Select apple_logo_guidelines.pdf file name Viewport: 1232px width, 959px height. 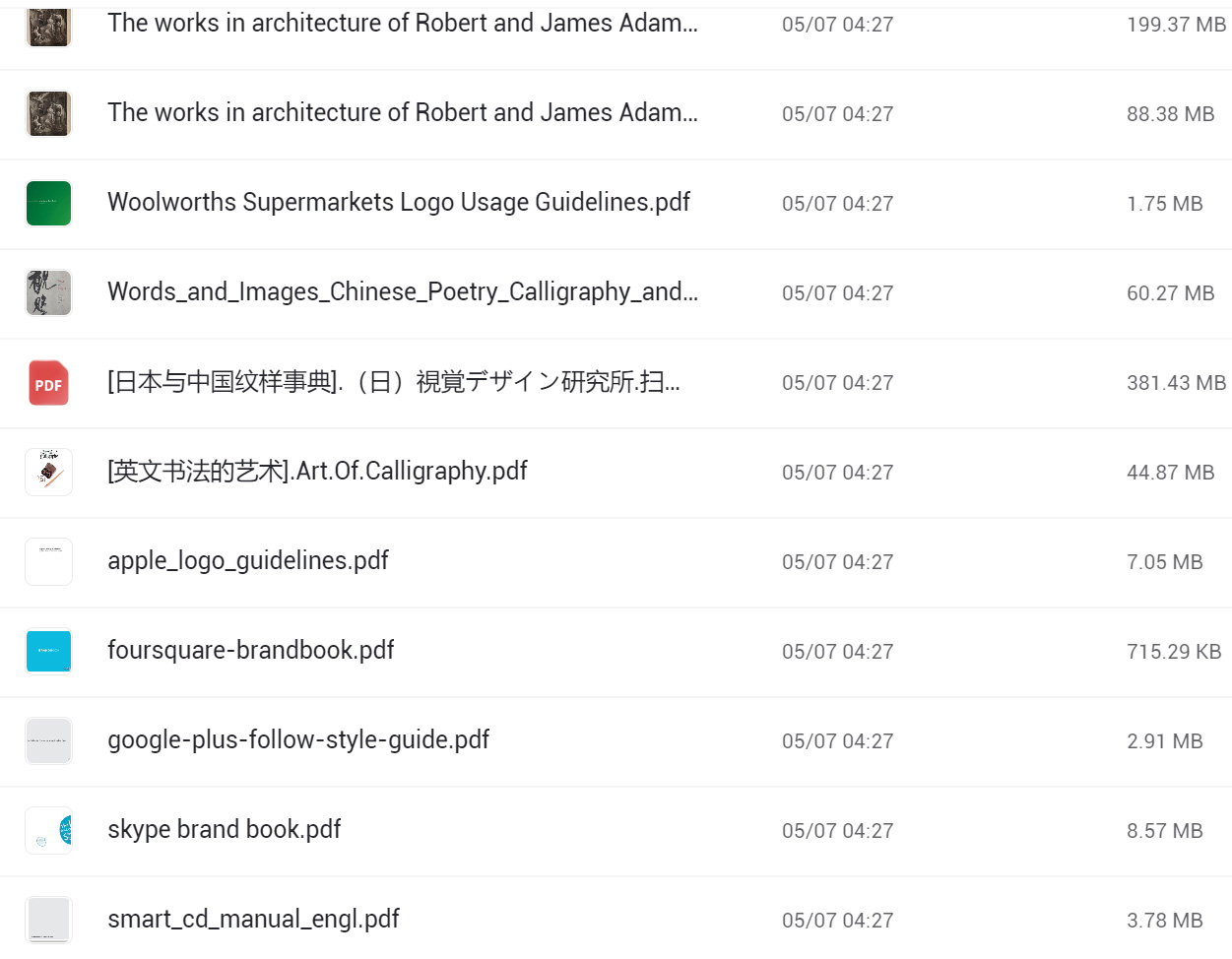248,561
